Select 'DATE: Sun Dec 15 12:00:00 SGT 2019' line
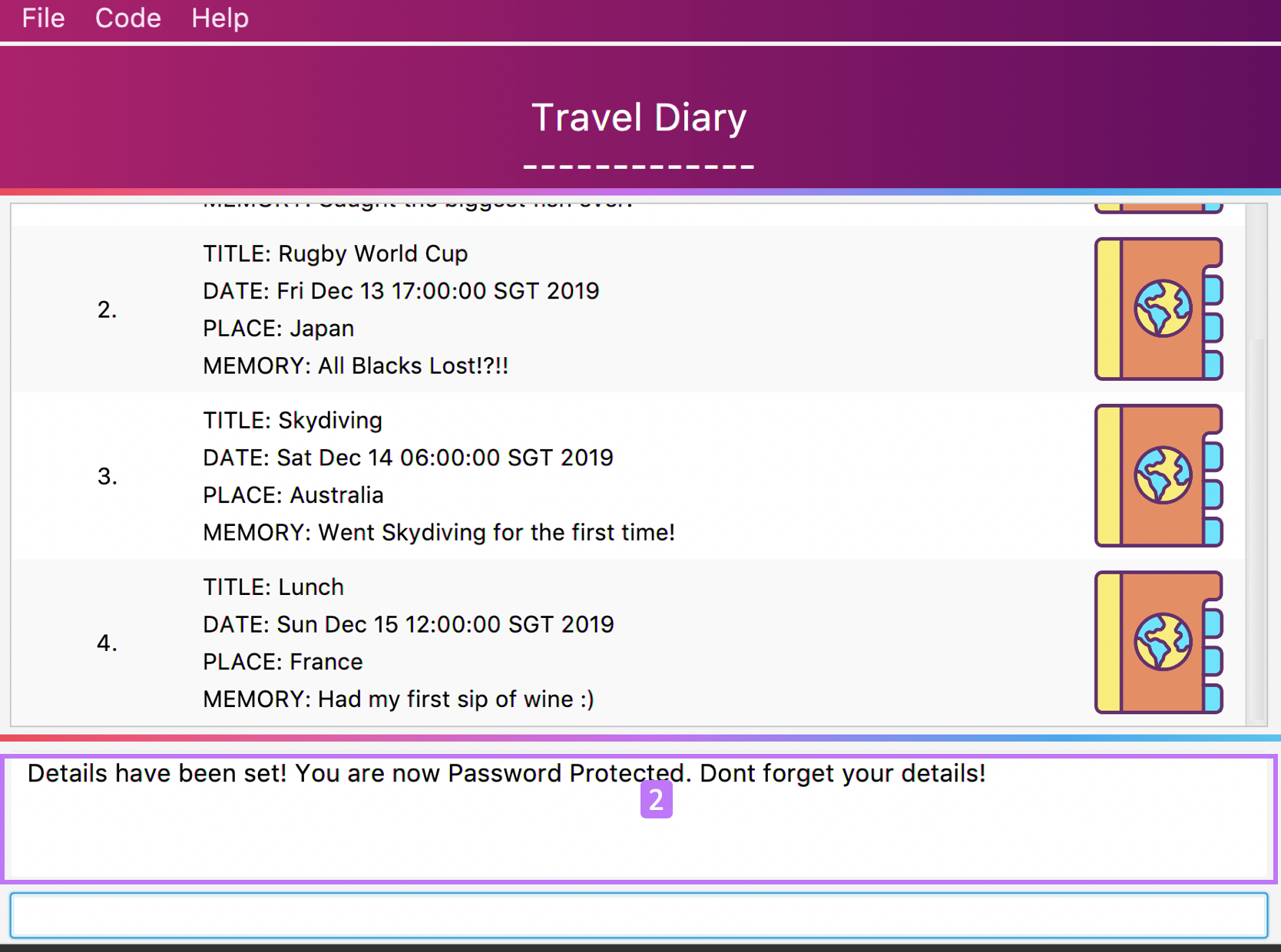 pyautogui.click(x=408, y=624)
